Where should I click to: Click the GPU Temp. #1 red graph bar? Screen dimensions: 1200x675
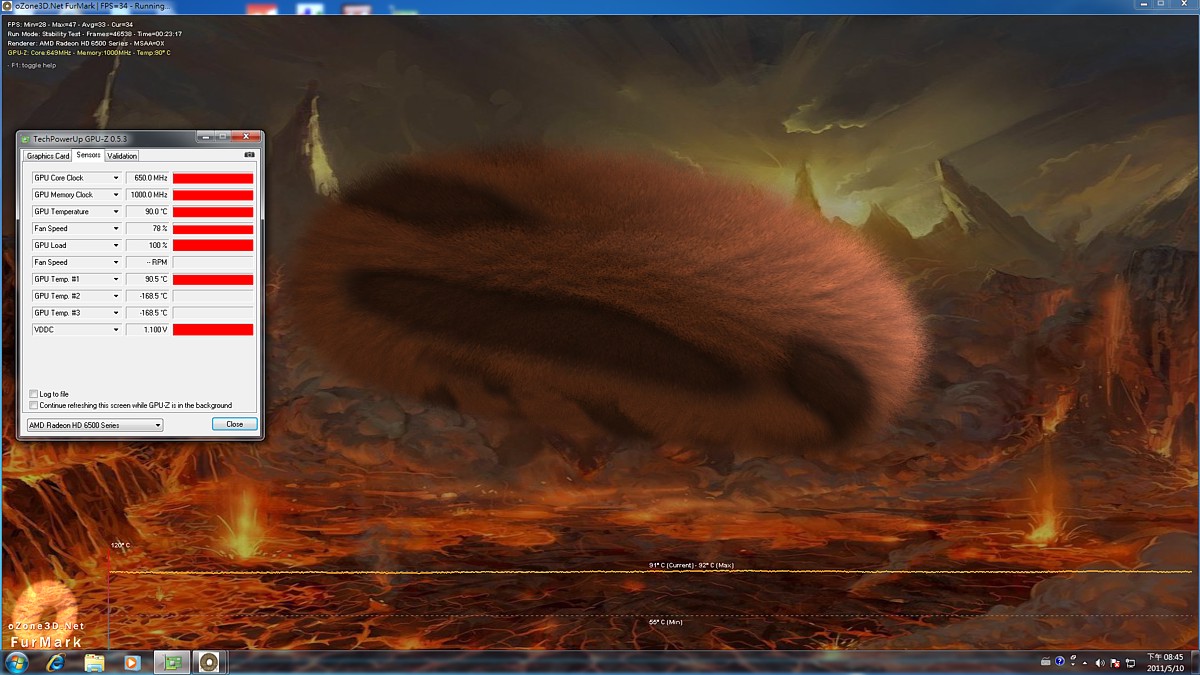click(x=213, y=279)
